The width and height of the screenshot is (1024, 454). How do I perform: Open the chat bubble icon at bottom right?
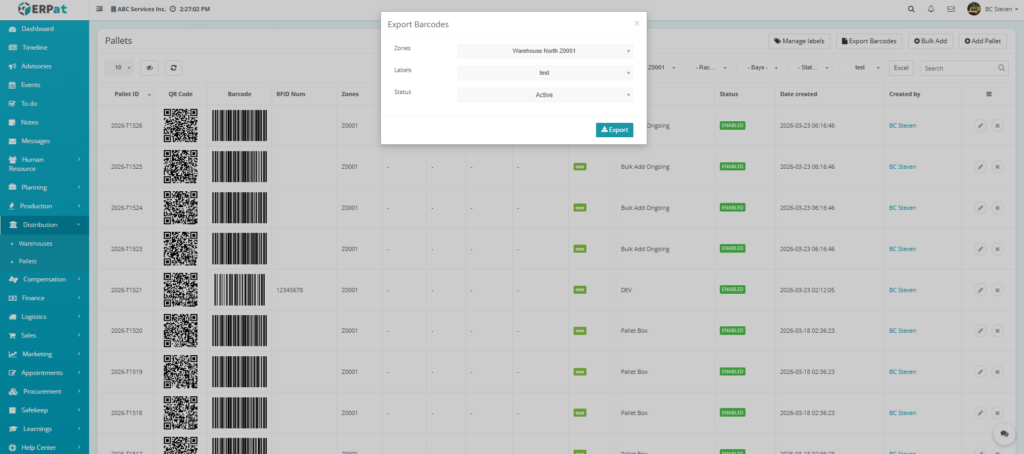pyautogui.click(x=1002, y=434)
